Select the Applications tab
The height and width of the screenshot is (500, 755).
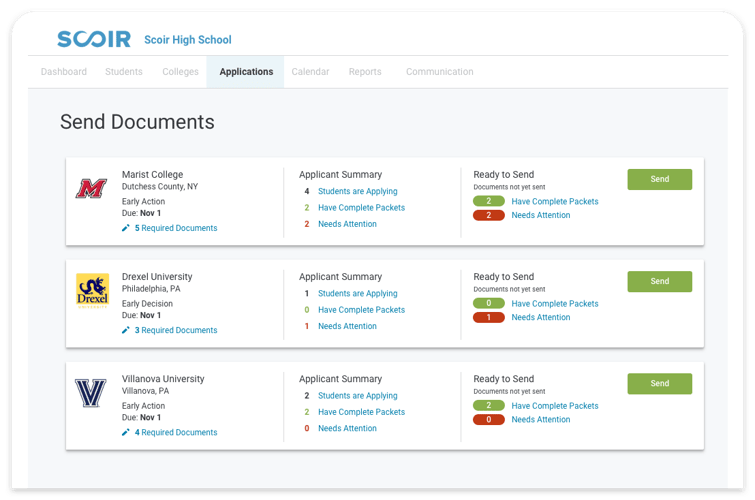click(246, 72)
